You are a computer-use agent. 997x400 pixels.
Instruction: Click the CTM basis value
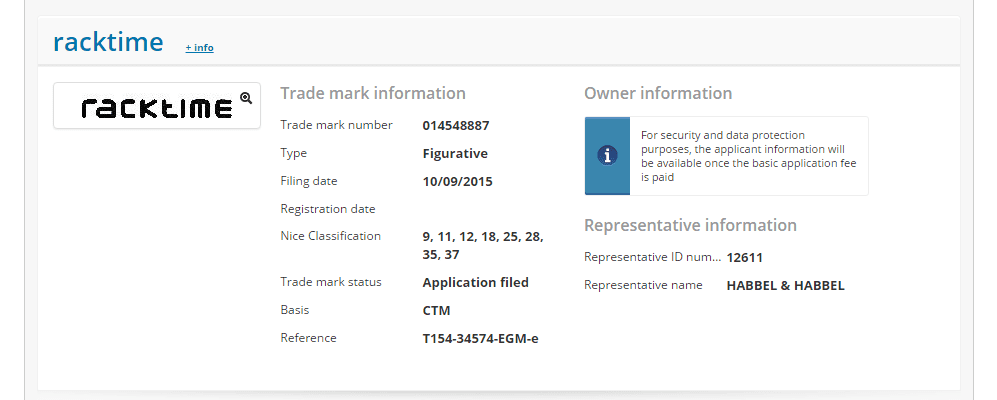(437, 310)
